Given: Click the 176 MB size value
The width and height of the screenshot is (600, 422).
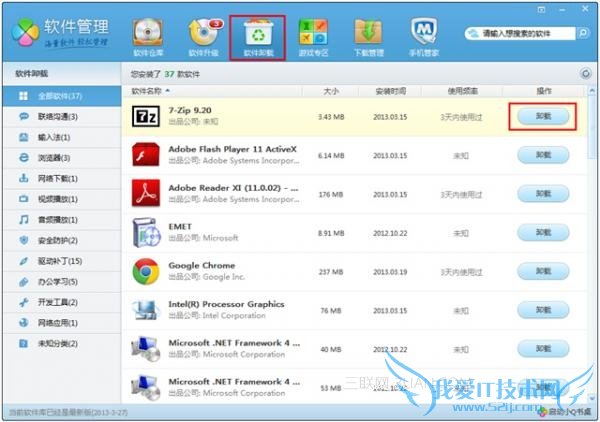Looking at the screenshot, I should click(x=331, y=195).
